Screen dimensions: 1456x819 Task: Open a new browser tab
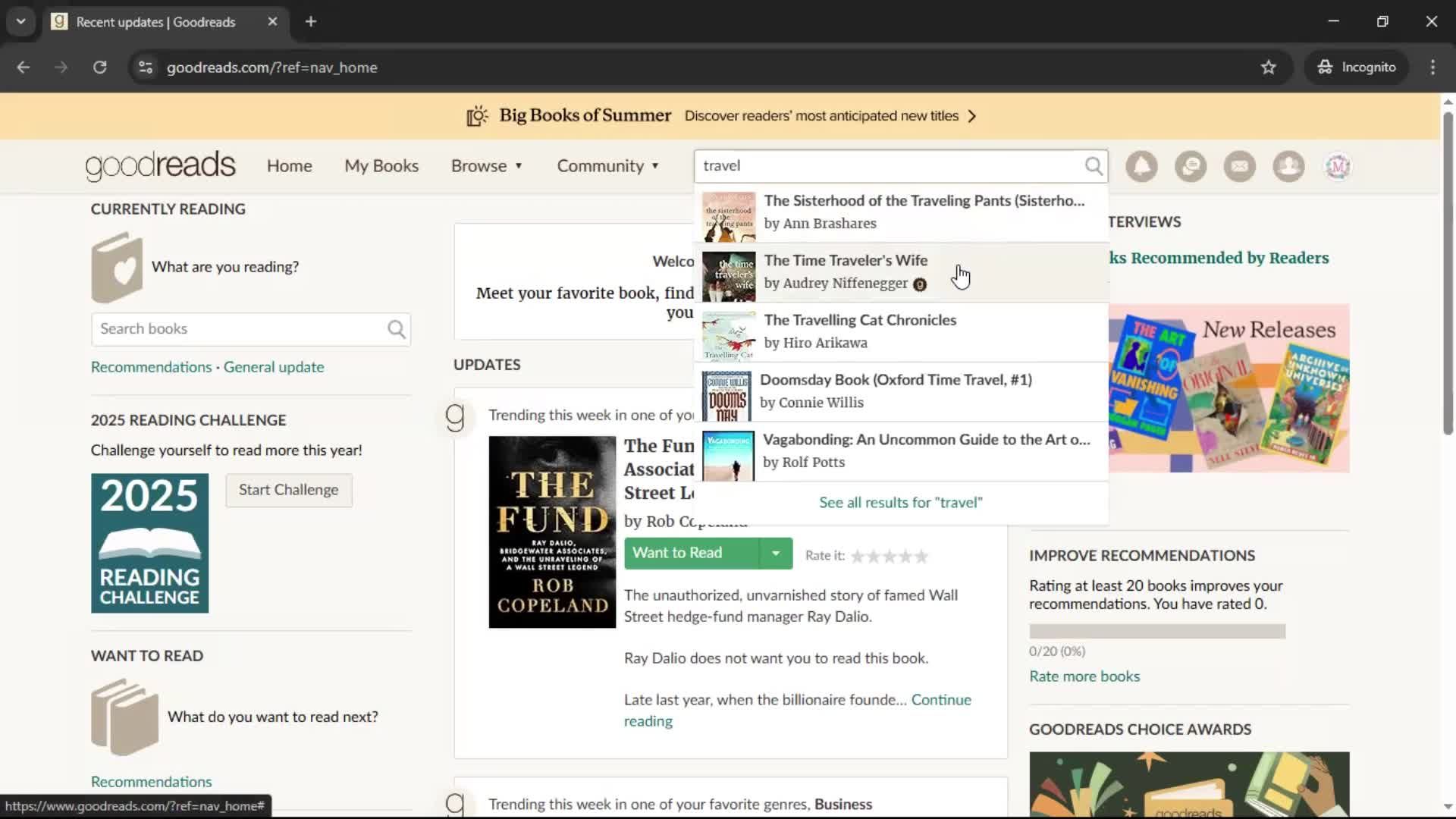click(311, 22)
